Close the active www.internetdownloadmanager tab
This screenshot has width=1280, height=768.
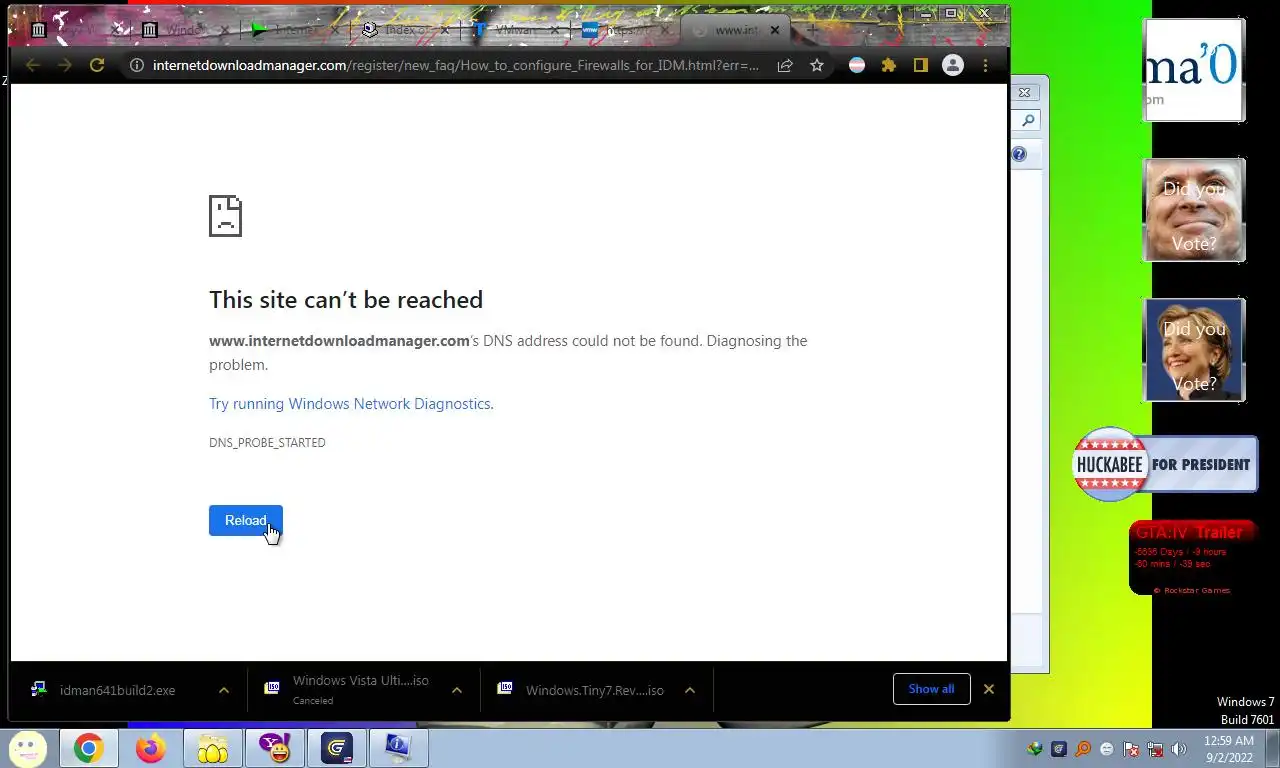click(774, 30)
